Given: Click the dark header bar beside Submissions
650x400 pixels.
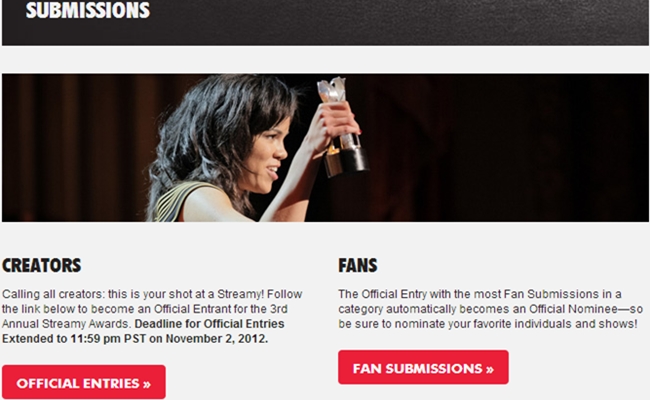Looking at the screenshot, I should tap(398, 21).
